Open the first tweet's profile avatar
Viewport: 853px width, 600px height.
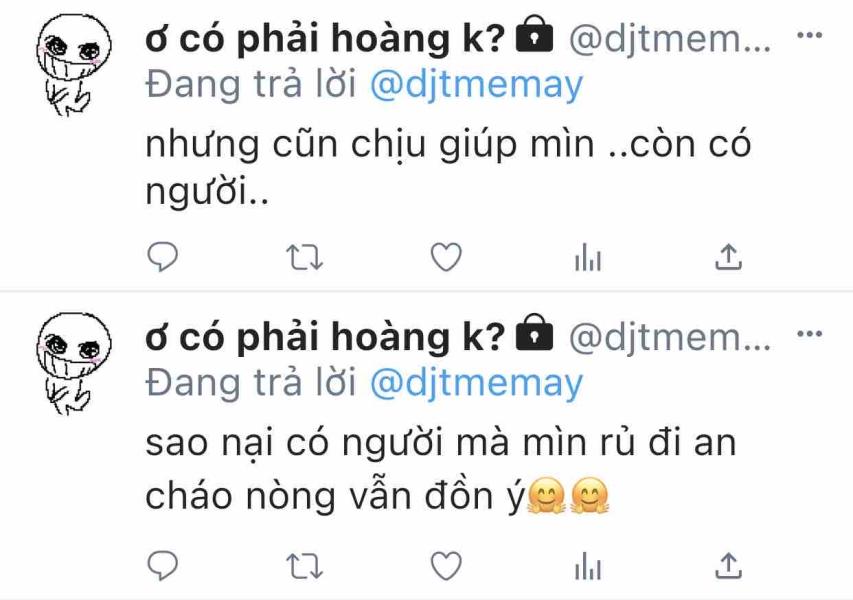click(73, 65)
